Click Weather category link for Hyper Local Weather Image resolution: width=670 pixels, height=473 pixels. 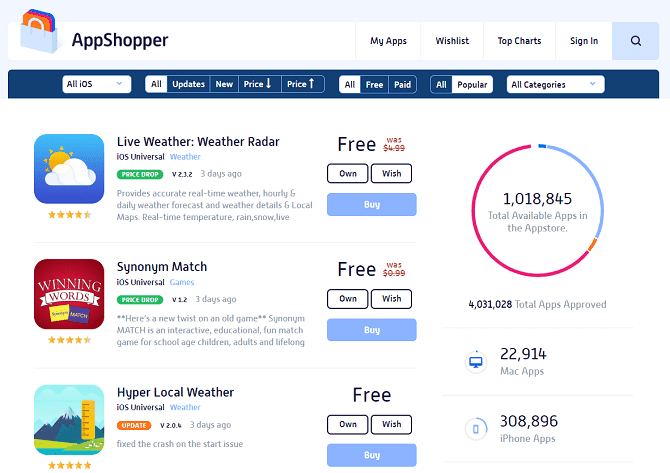[185, 407]
